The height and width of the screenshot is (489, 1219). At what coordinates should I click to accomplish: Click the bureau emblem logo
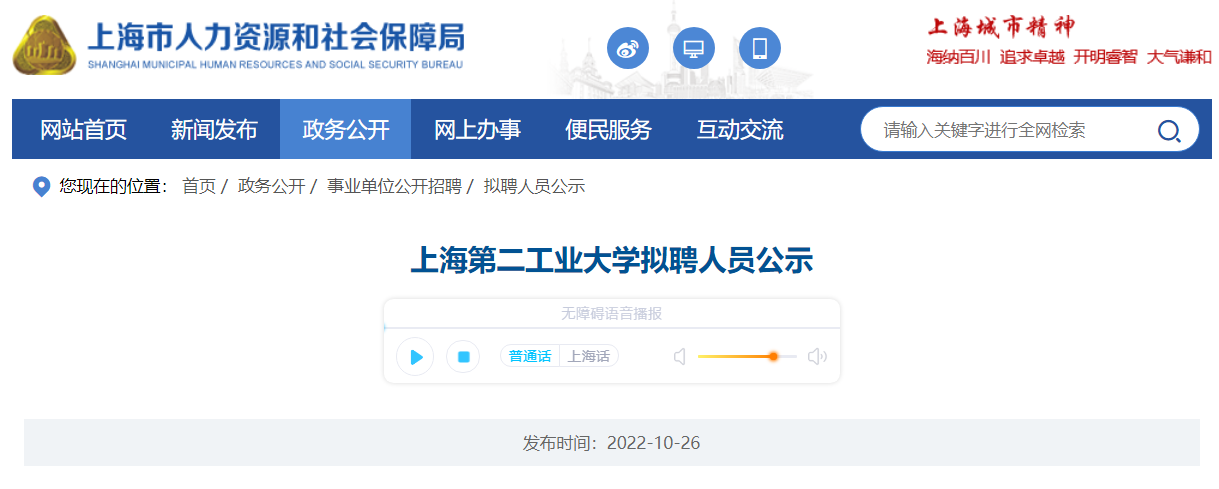click(x=44, y=46)
